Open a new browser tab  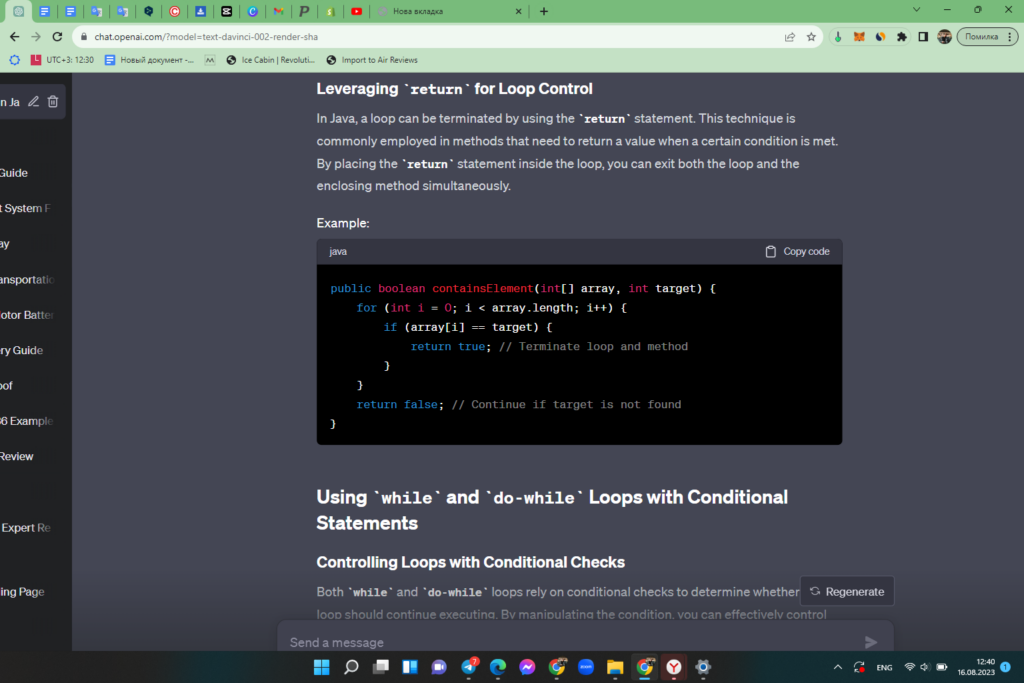543,11
